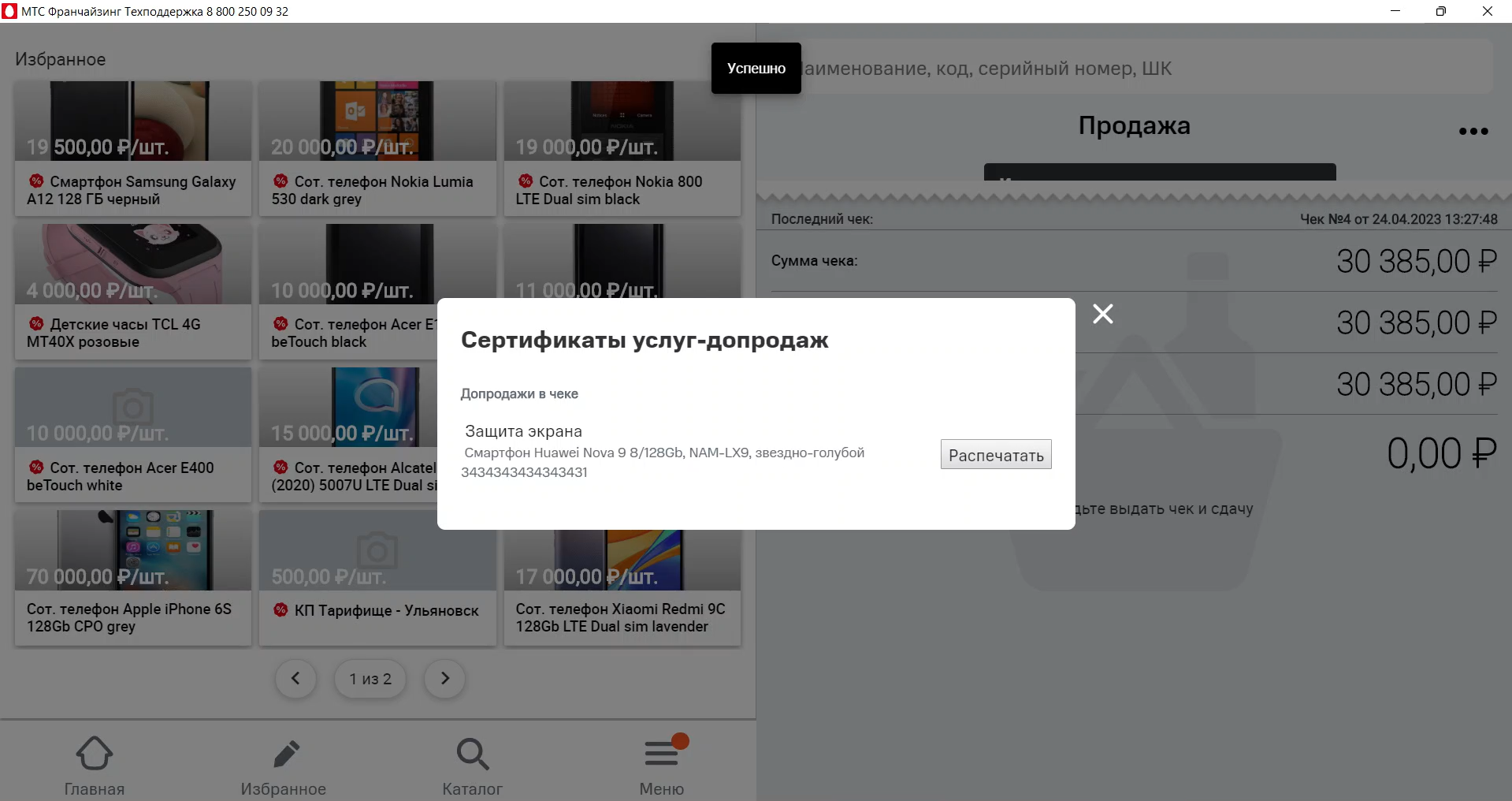Viewport: 1512px width, 801px height.
Task: Open the sale options three-dots menu
Action: tap(1473, 132)
